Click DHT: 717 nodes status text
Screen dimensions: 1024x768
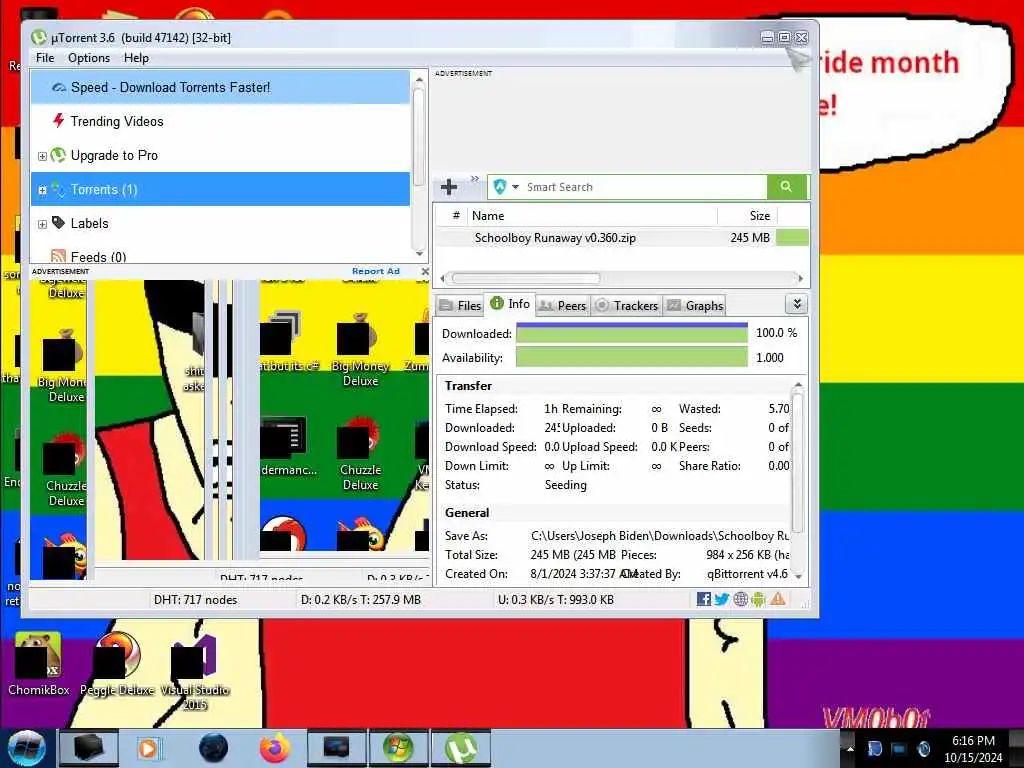pyautogui.click(x=195, y=600)
